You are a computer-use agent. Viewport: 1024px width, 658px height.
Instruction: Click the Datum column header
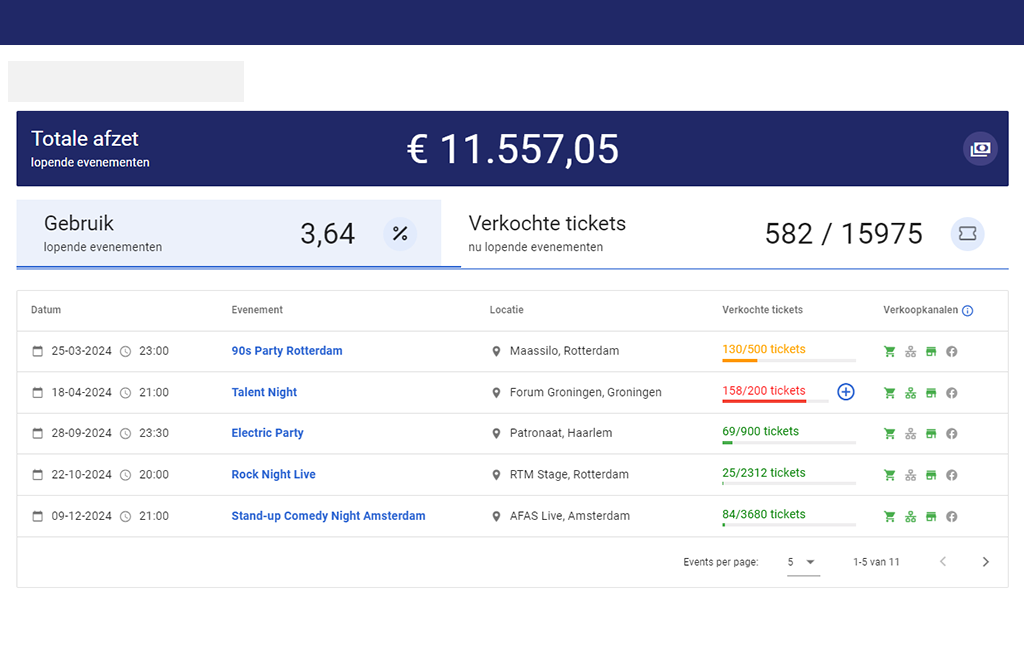click(x=46, y=310)
